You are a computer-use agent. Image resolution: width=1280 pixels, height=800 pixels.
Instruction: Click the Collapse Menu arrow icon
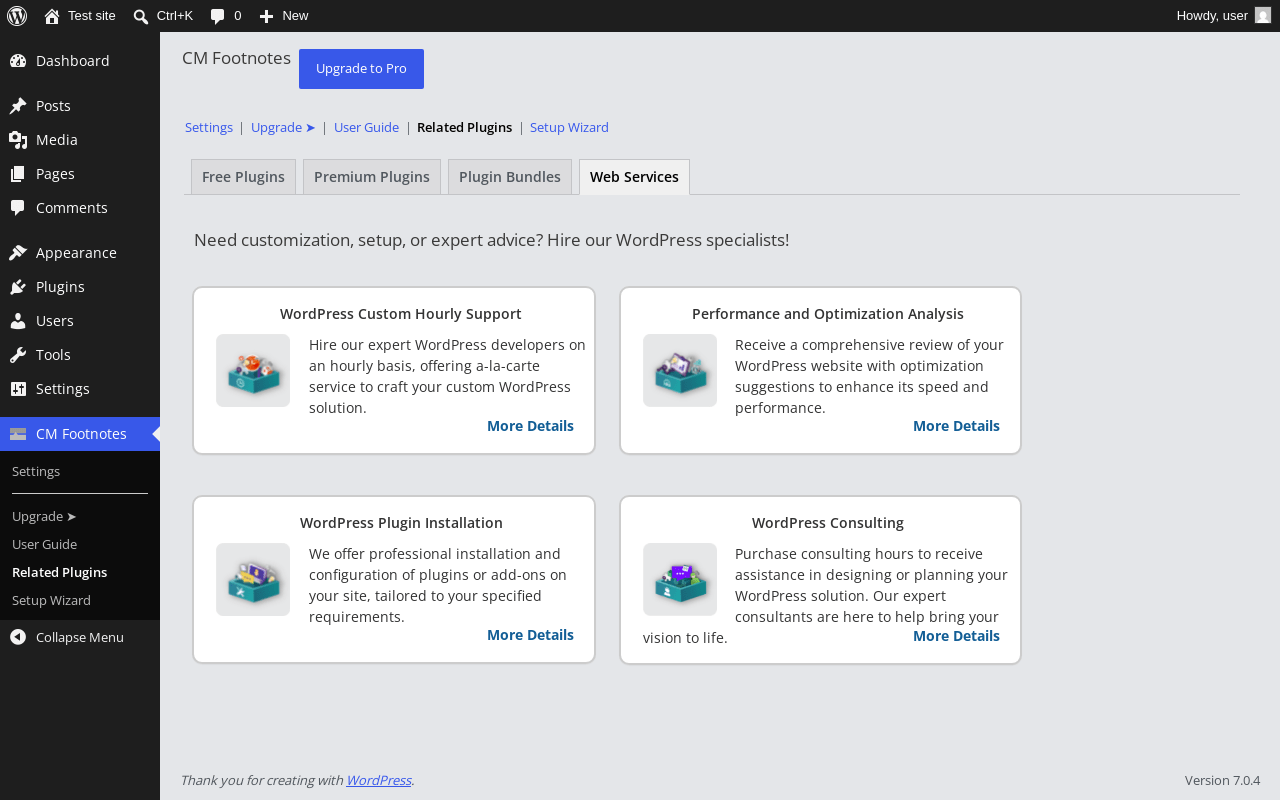pyautogui.click(x=18, y=637)
